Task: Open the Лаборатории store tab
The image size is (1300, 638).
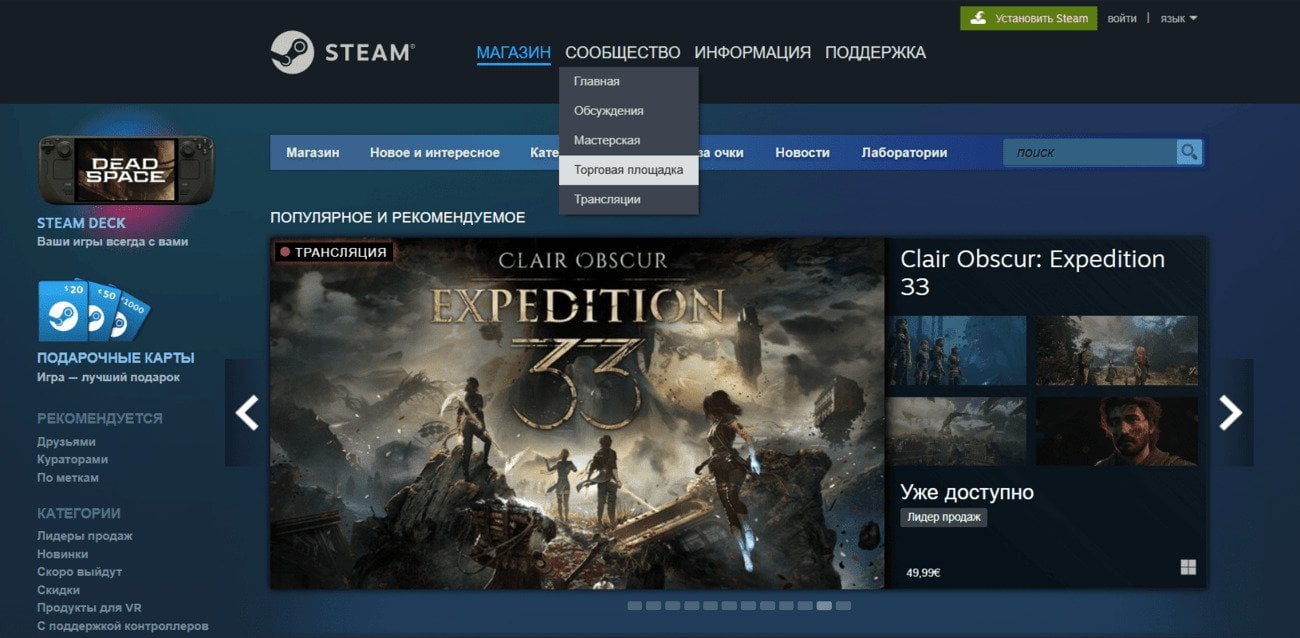Action: click(x=904, y=153)
